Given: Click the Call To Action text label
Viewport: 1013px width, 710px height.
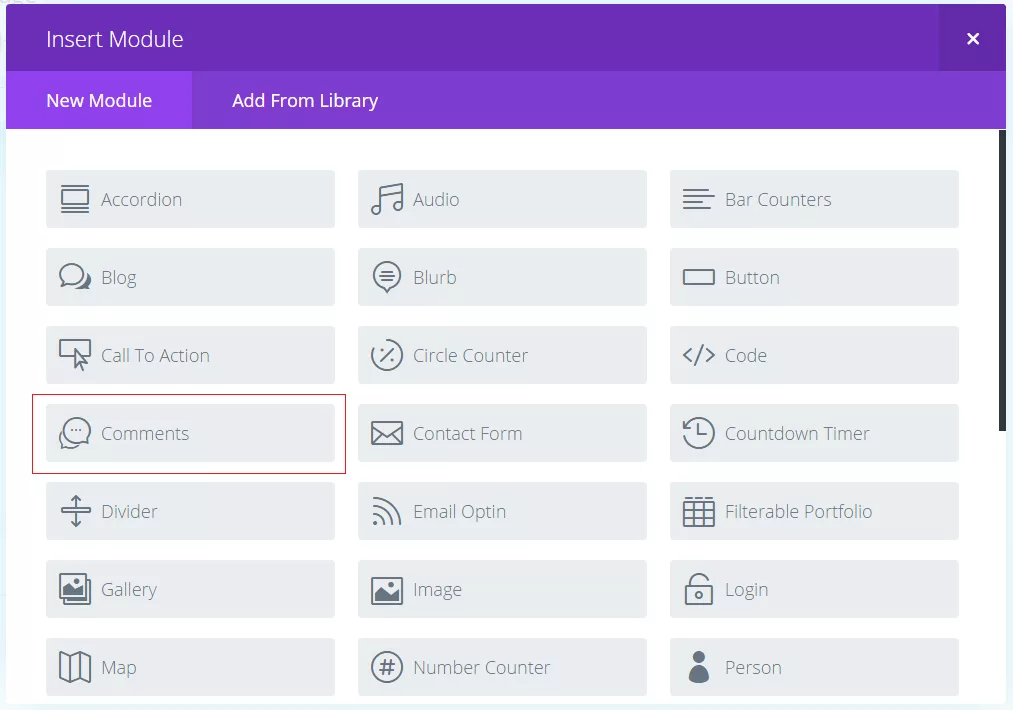Looking at the screenshot, I should pos(155,355).
